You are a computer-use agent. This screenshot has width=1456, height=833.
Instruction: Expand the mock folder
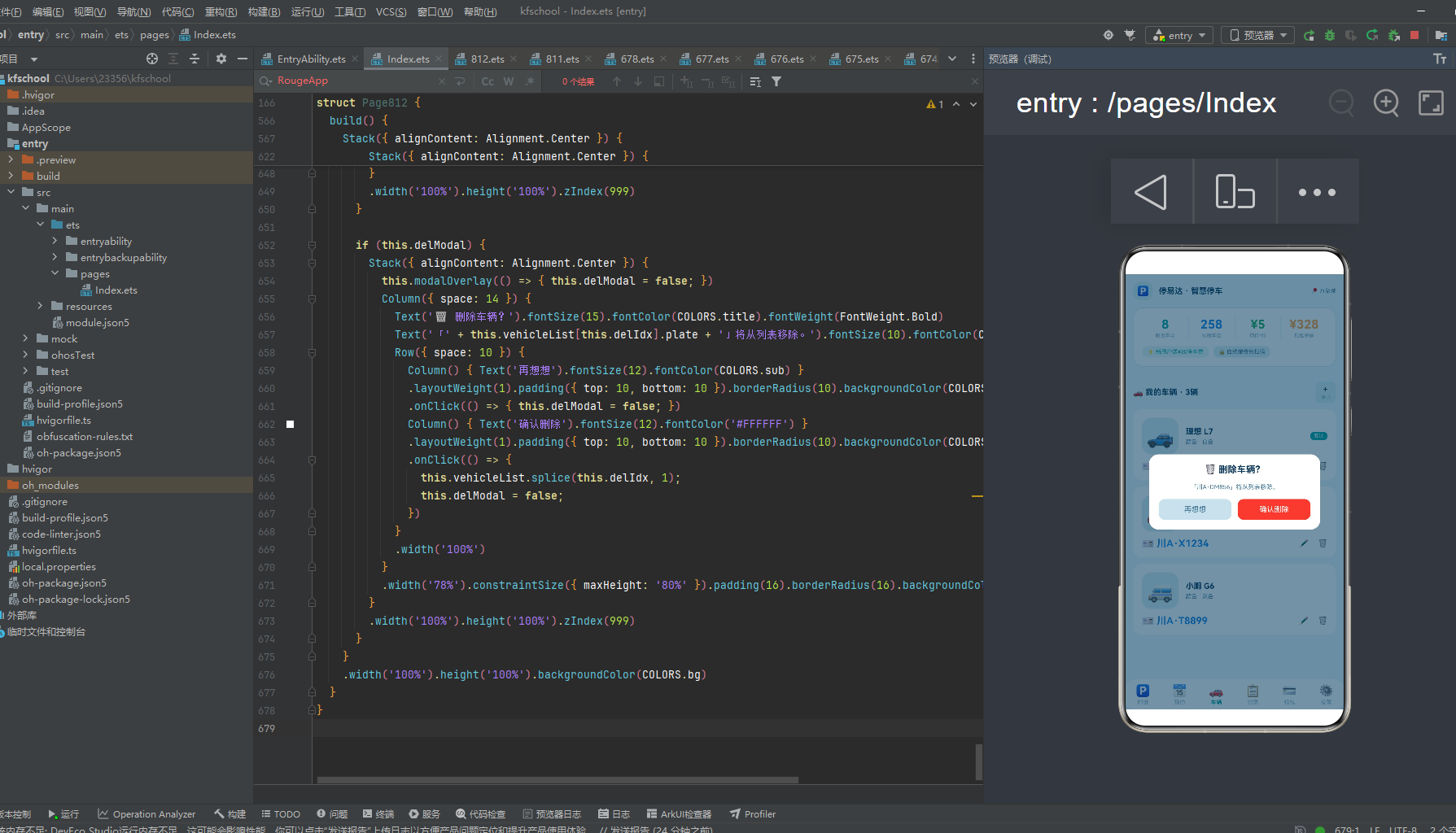pyautogui.click(x=25, y=338)
